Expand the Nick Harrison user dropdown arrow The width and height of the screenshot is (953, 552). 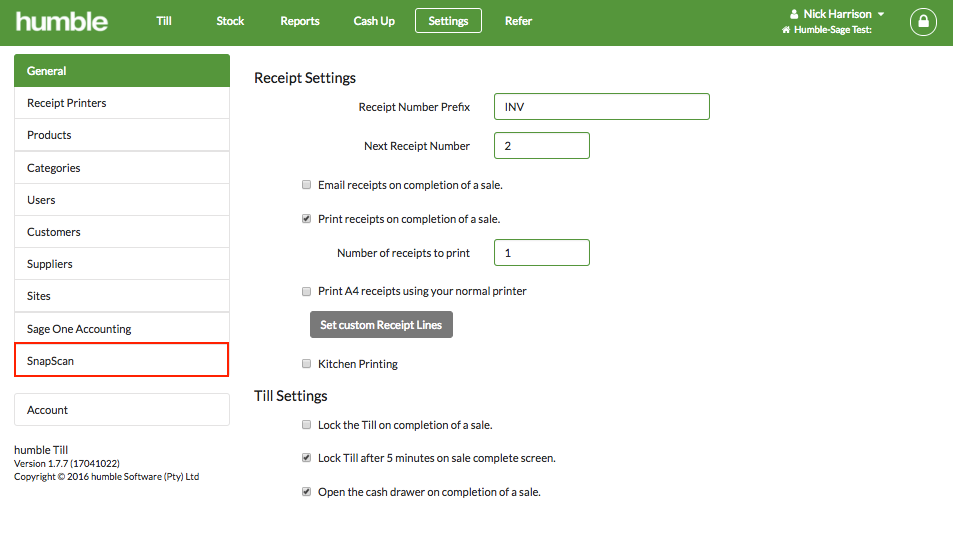point(881,14)
